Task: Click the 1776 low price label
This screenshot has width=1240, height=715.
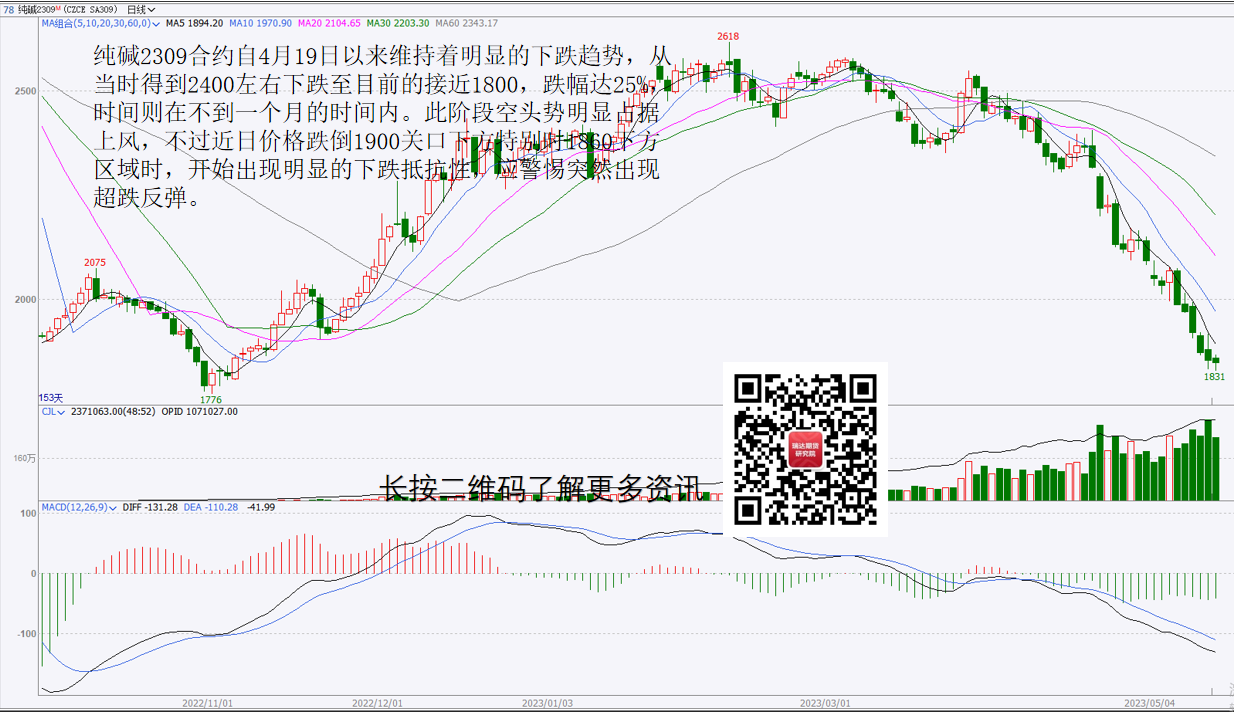Action: (x=211, y=400)
